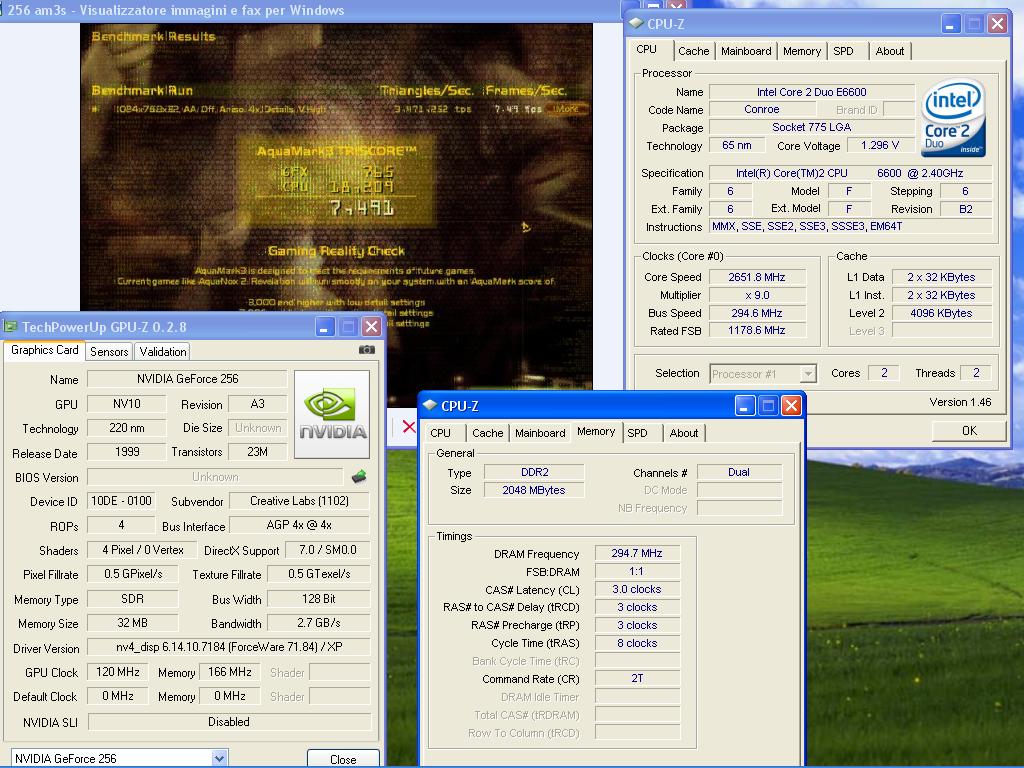Screen dimensions: 1024x768
Task: Click the Multiplier x 9.0 value
Action: (757, 295)
